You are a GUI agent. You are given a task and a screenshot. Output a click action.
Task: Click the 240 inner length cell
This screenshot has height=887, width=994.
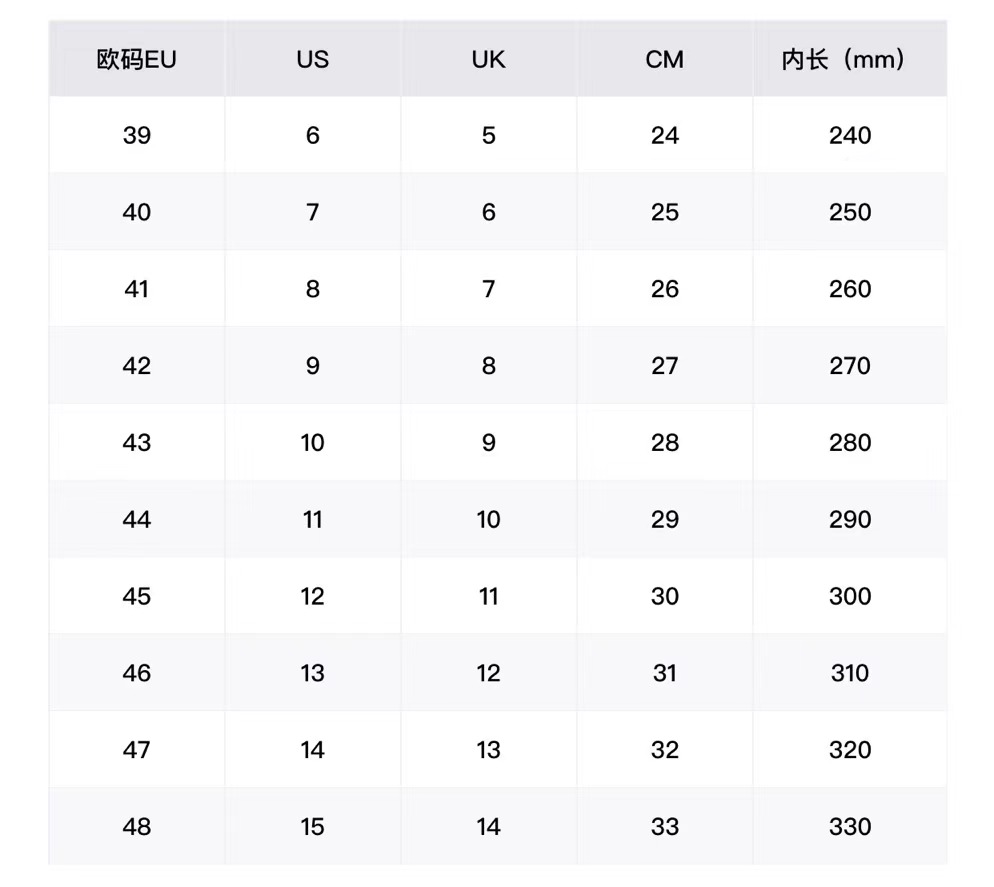(849, 135)
